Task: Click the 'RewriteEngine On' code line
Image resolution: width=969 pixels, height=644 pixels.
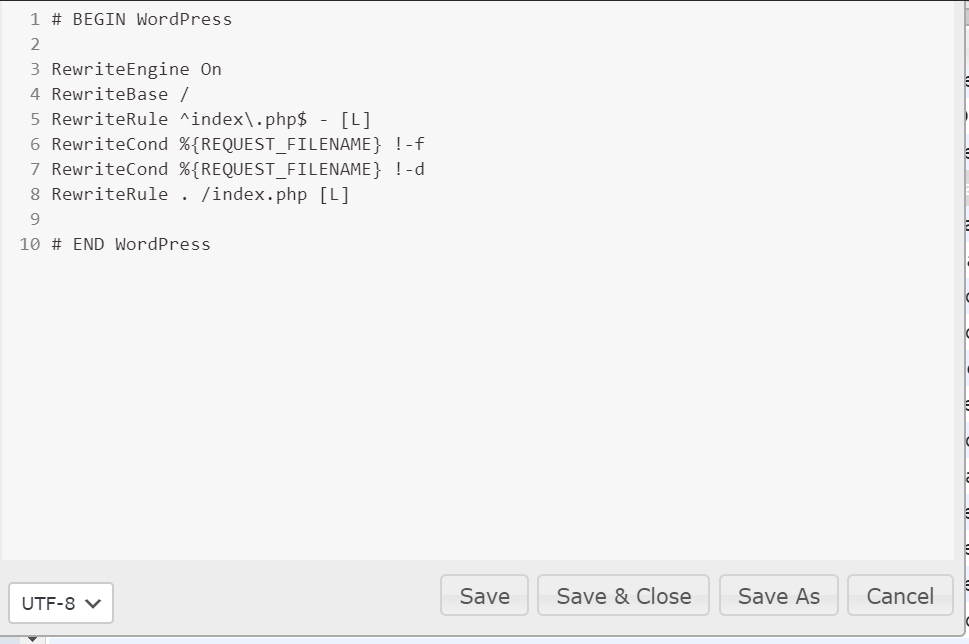Action: pyautogui.click(x=137, y=69)
